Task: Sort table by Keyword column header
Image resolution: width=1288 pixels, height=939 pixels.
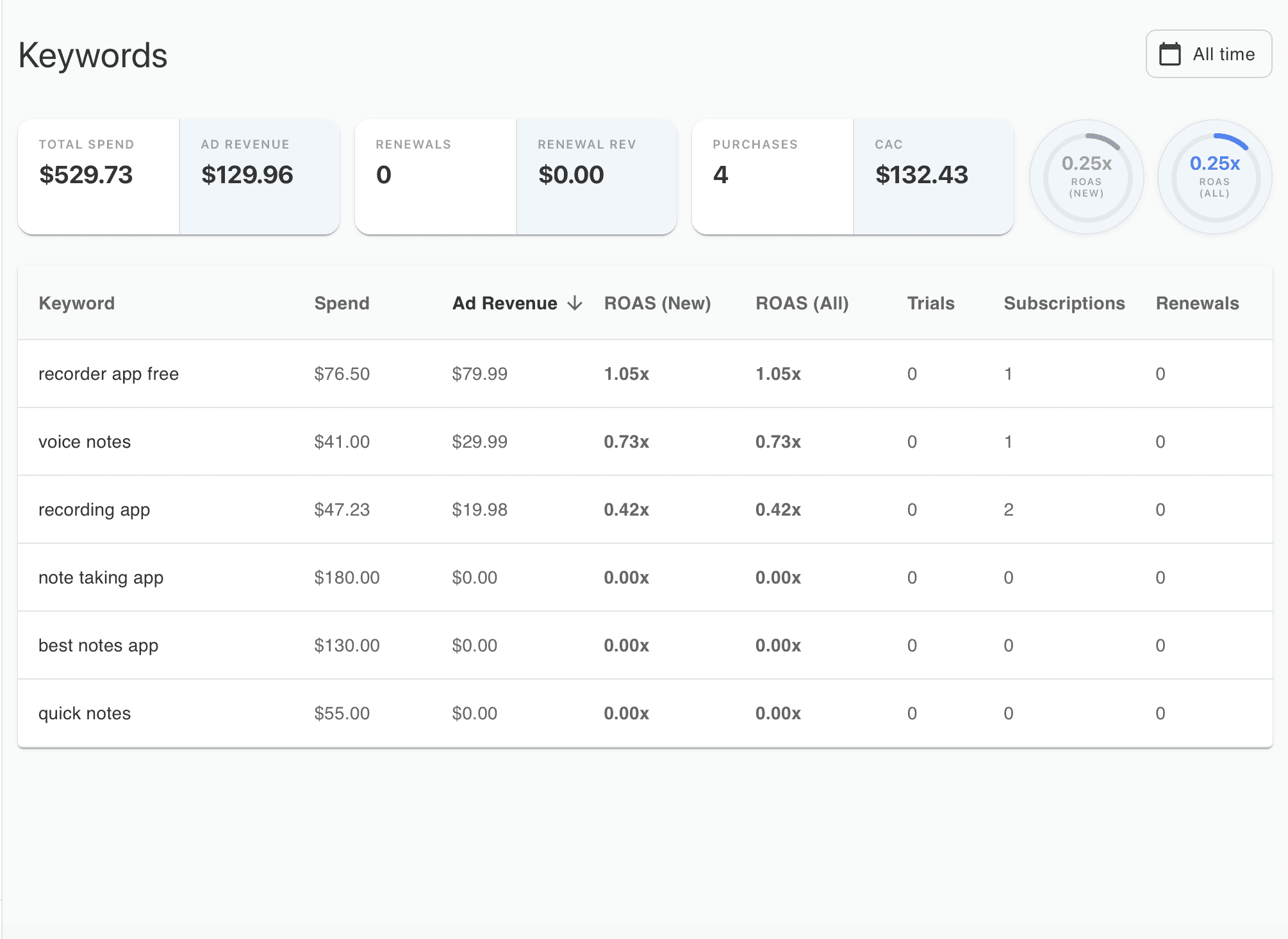Action: 76,303
